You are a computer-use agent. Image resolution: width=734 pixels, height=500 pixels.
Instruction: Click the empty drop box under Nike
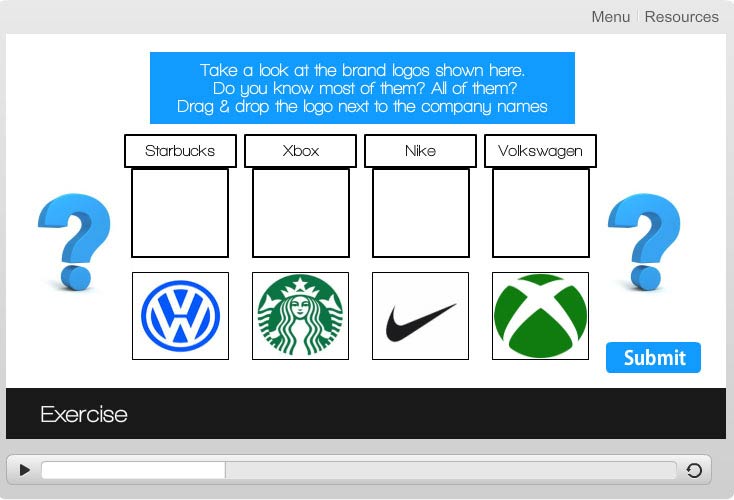pos(420,213)
